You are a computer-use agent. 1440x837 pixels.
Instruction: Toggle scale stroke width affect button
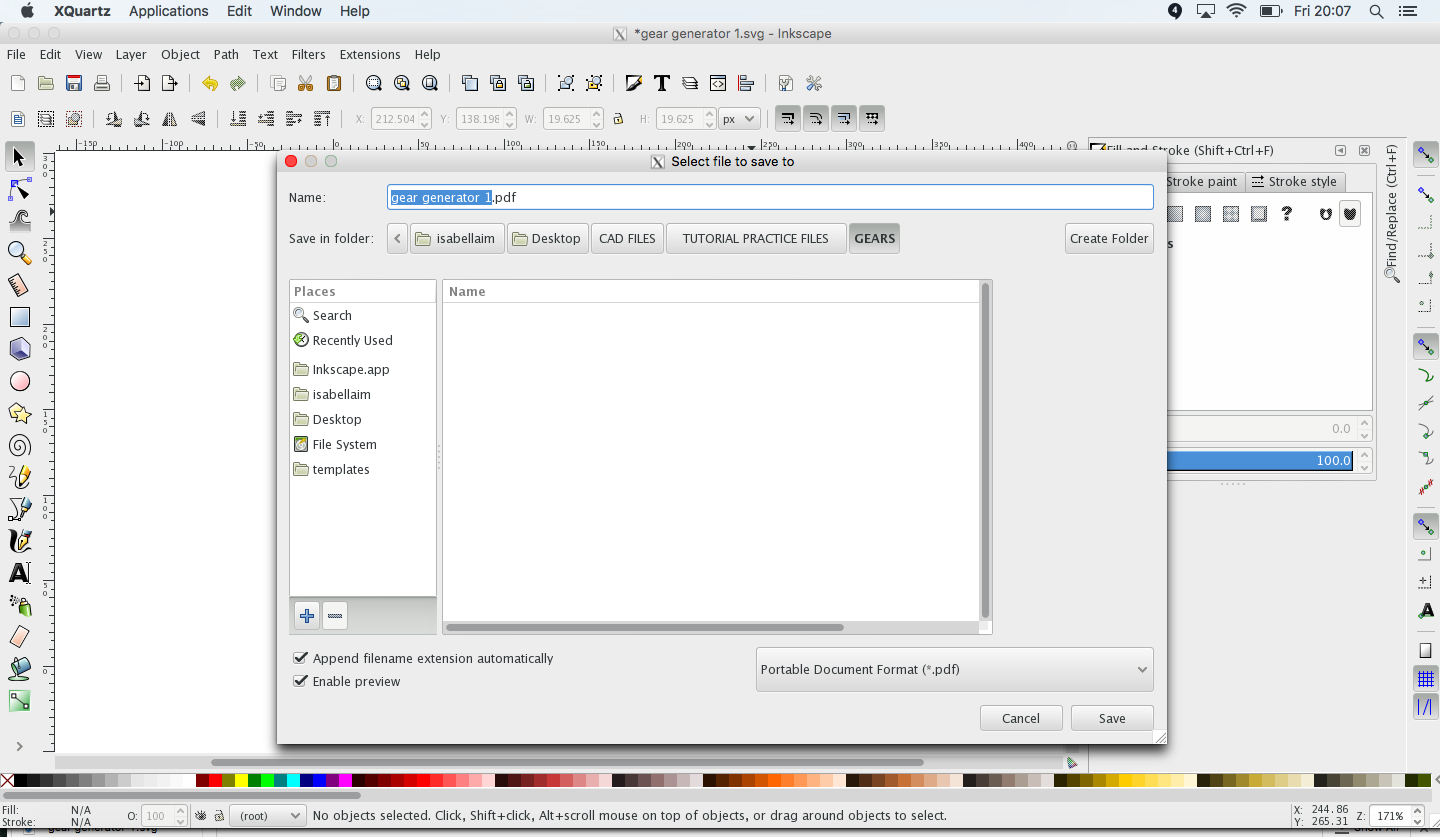click(x=788, y=118)
